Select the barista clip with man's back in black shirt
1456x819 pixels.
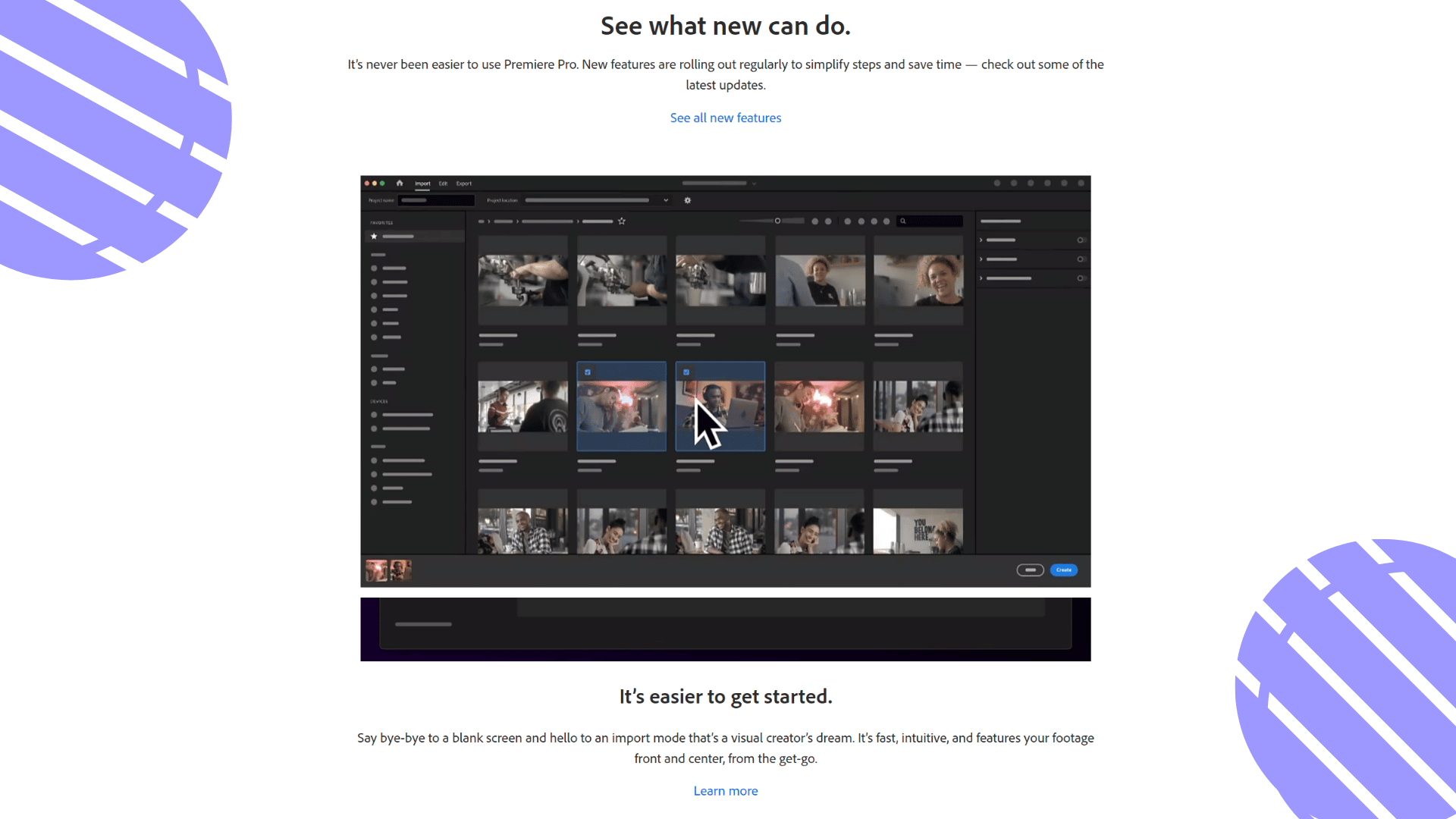[522, 406]
